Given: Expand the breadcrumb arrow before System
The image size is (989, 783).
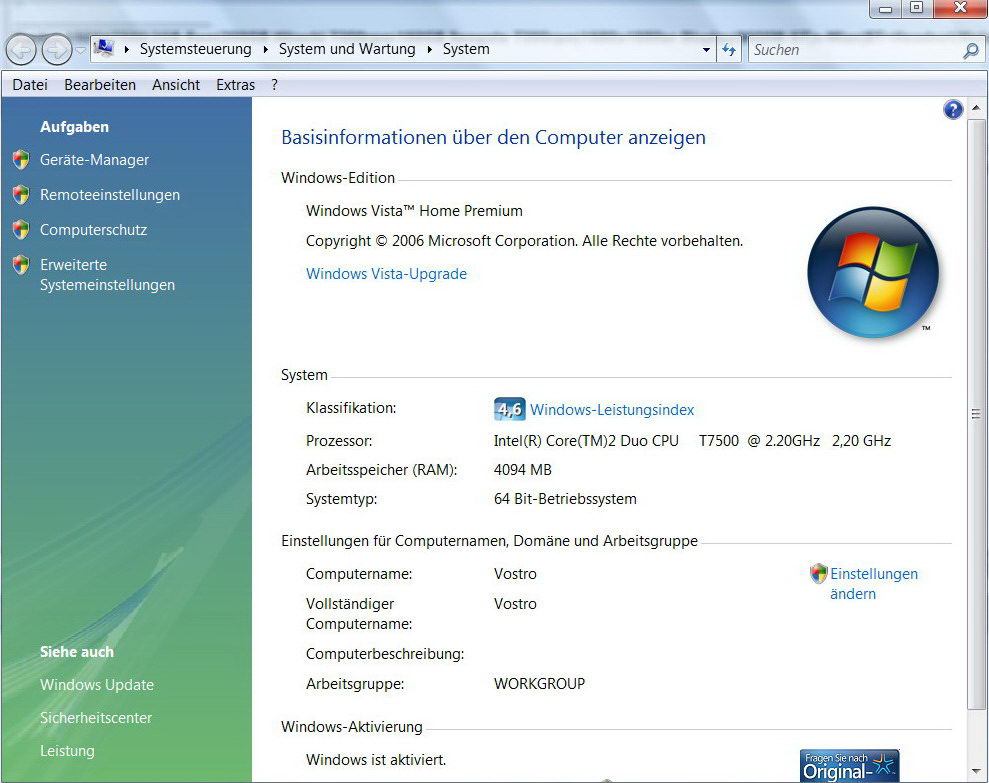Looking at the screenshot, I should click(x=430, y=49).
